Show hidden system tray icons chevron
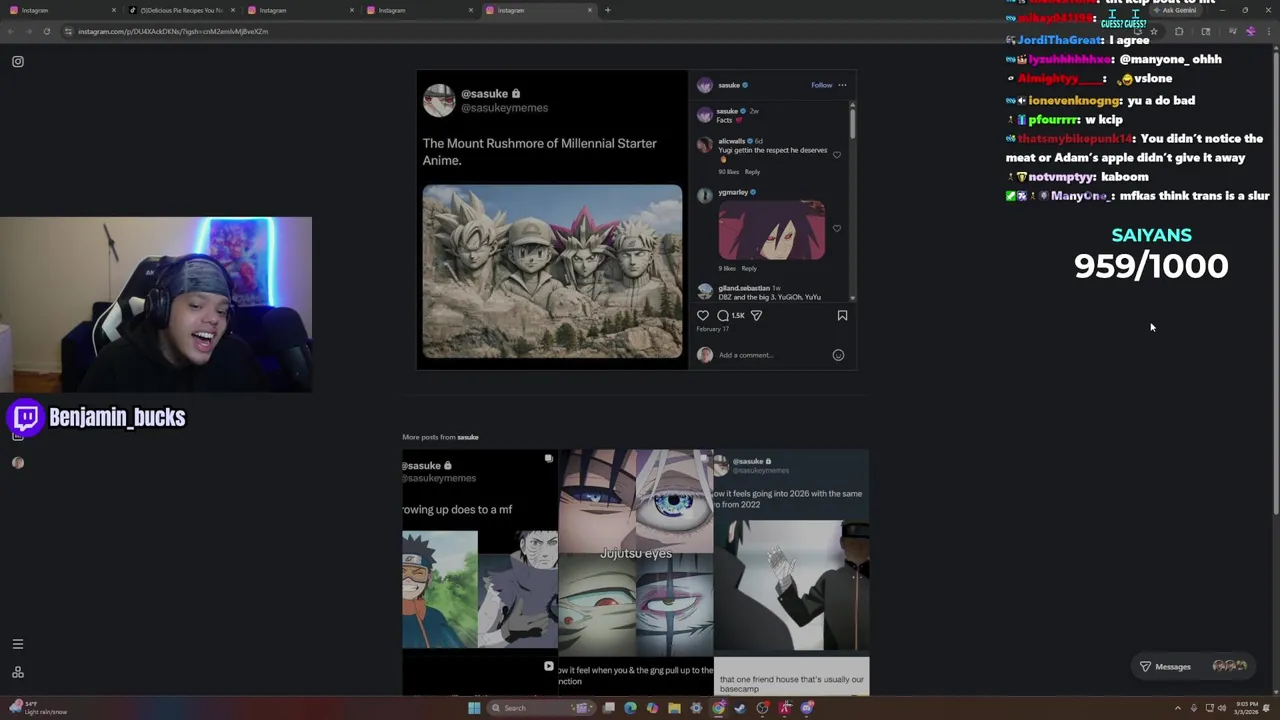The height and width of the screenshot is (720, 1280). pos(1177,708)
